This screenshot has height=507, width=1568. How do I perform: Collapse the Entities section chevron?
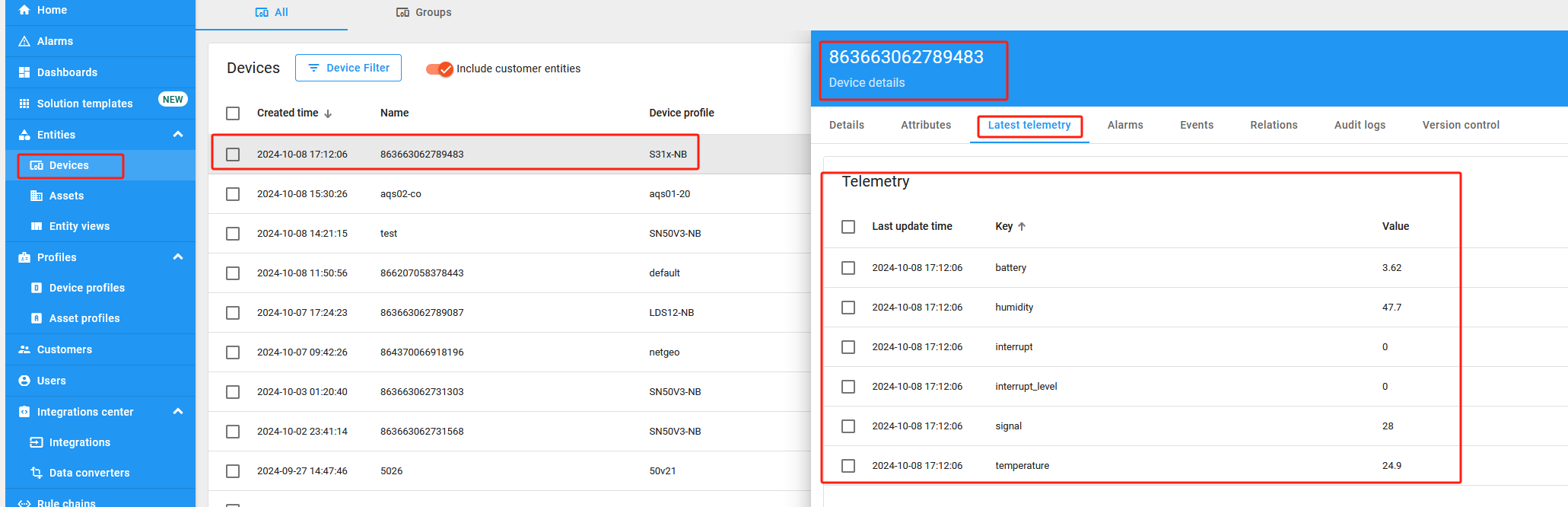[x=178, y=135]
